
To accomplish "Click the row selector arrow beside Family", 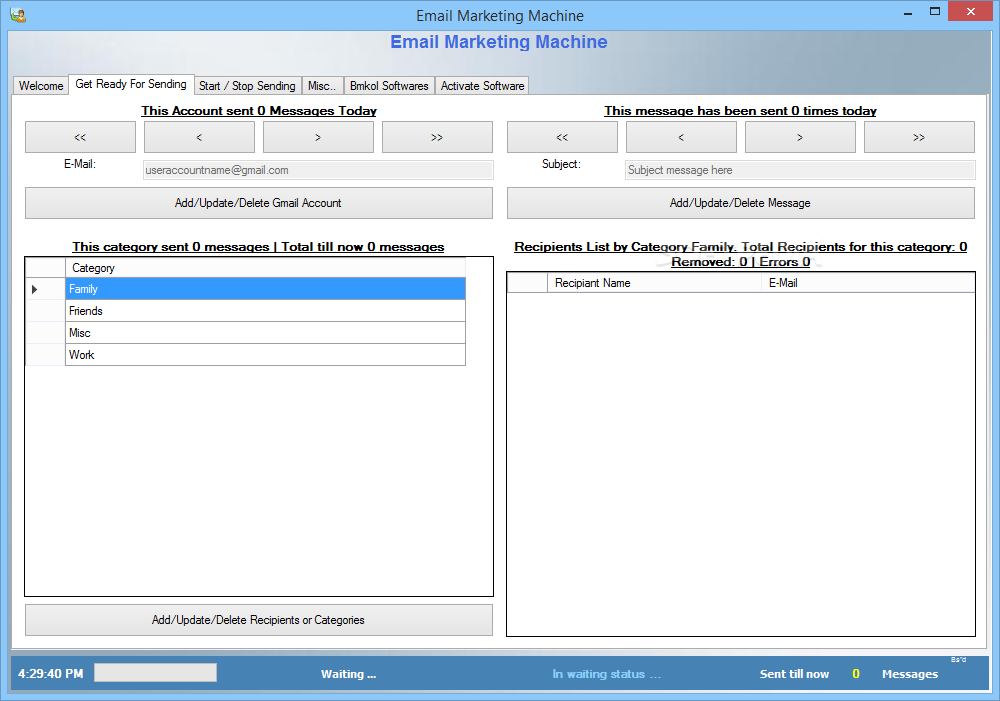I will pos(45,289).
